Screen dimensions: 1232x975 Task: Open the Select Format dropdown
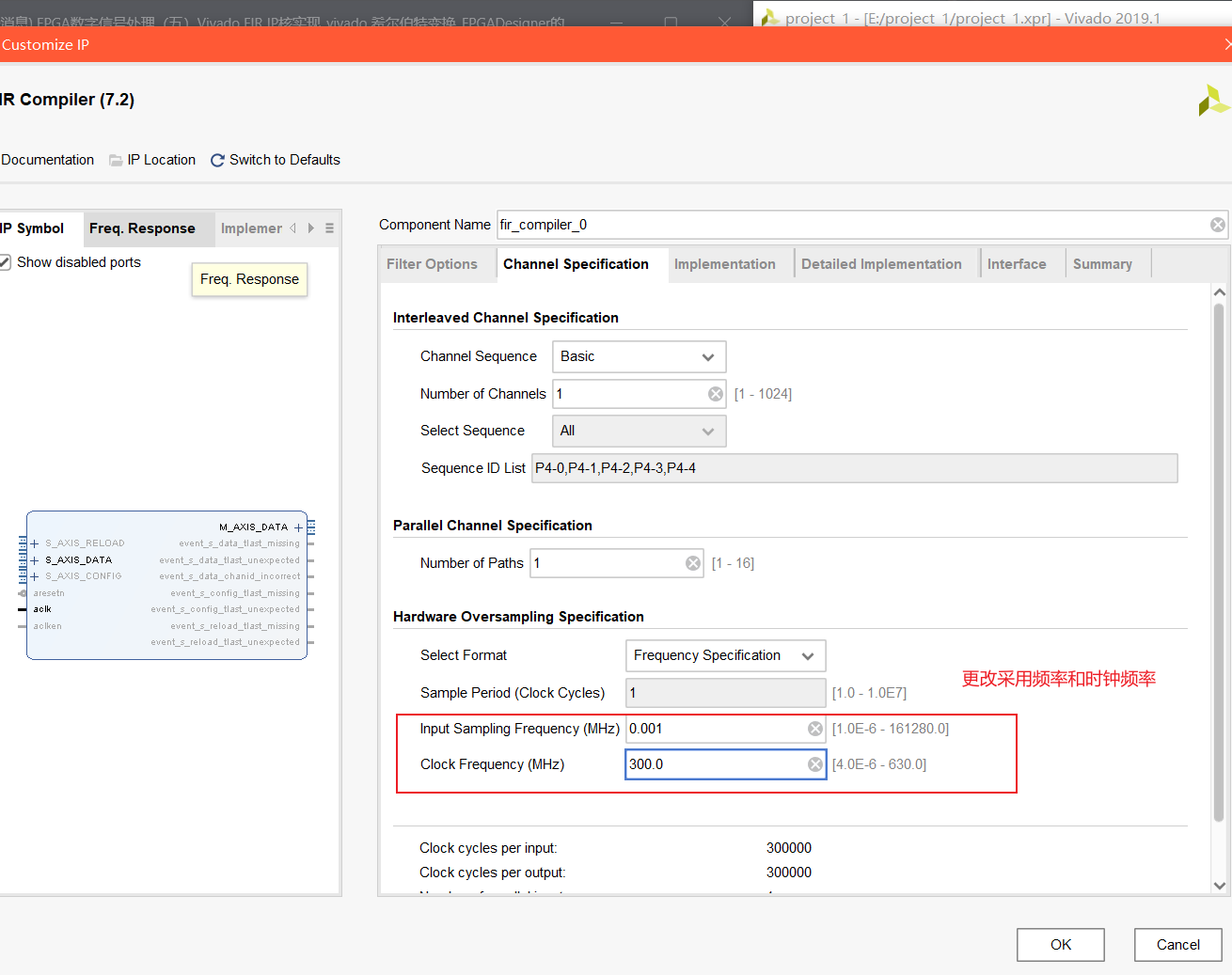tap(725, 655)
